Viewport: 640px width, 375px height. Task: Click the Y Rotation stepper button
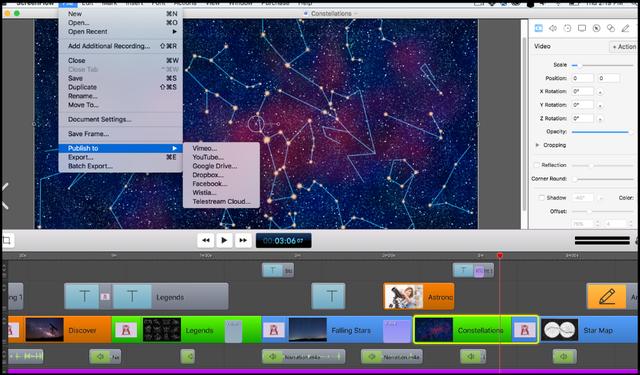(x=600, y=105)
